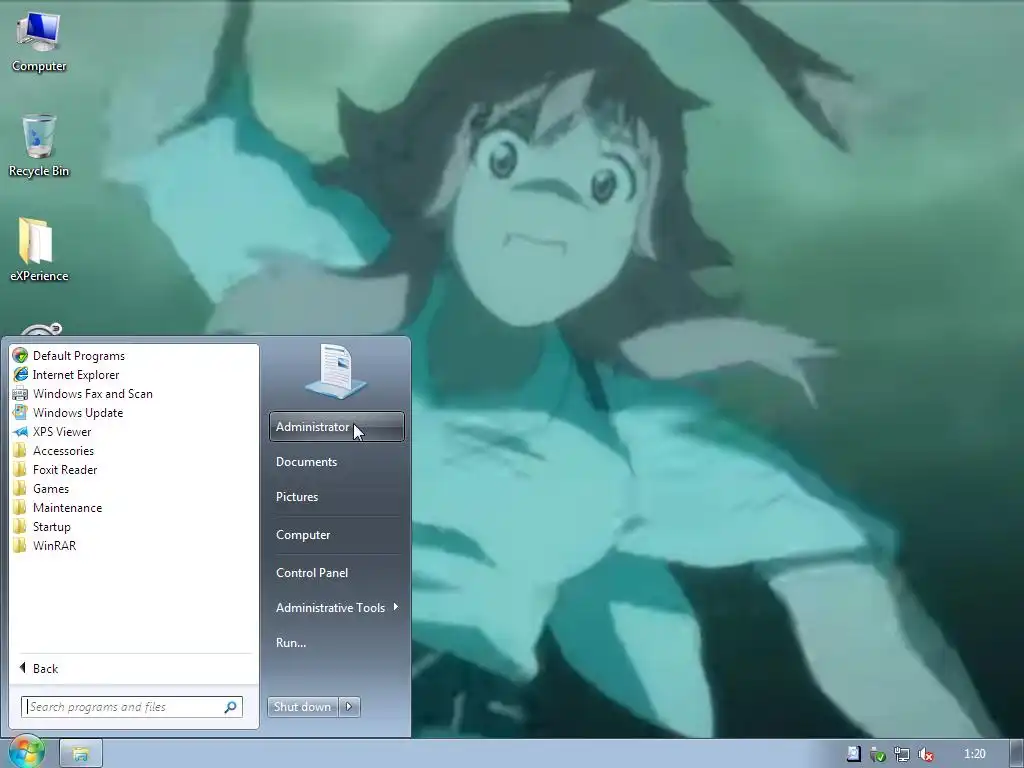Click the network tray icon
The image size is (1024, 768).
902,754
